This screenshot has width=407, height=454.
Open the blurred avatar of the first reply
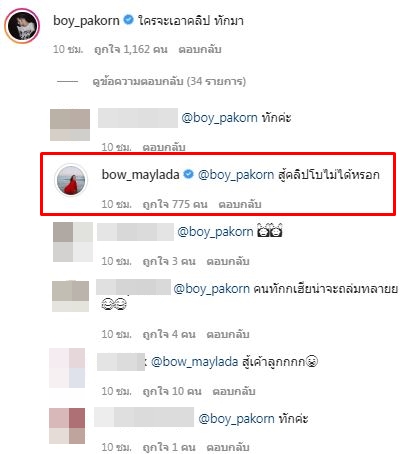pyautogui.click(x=70, y=125)
